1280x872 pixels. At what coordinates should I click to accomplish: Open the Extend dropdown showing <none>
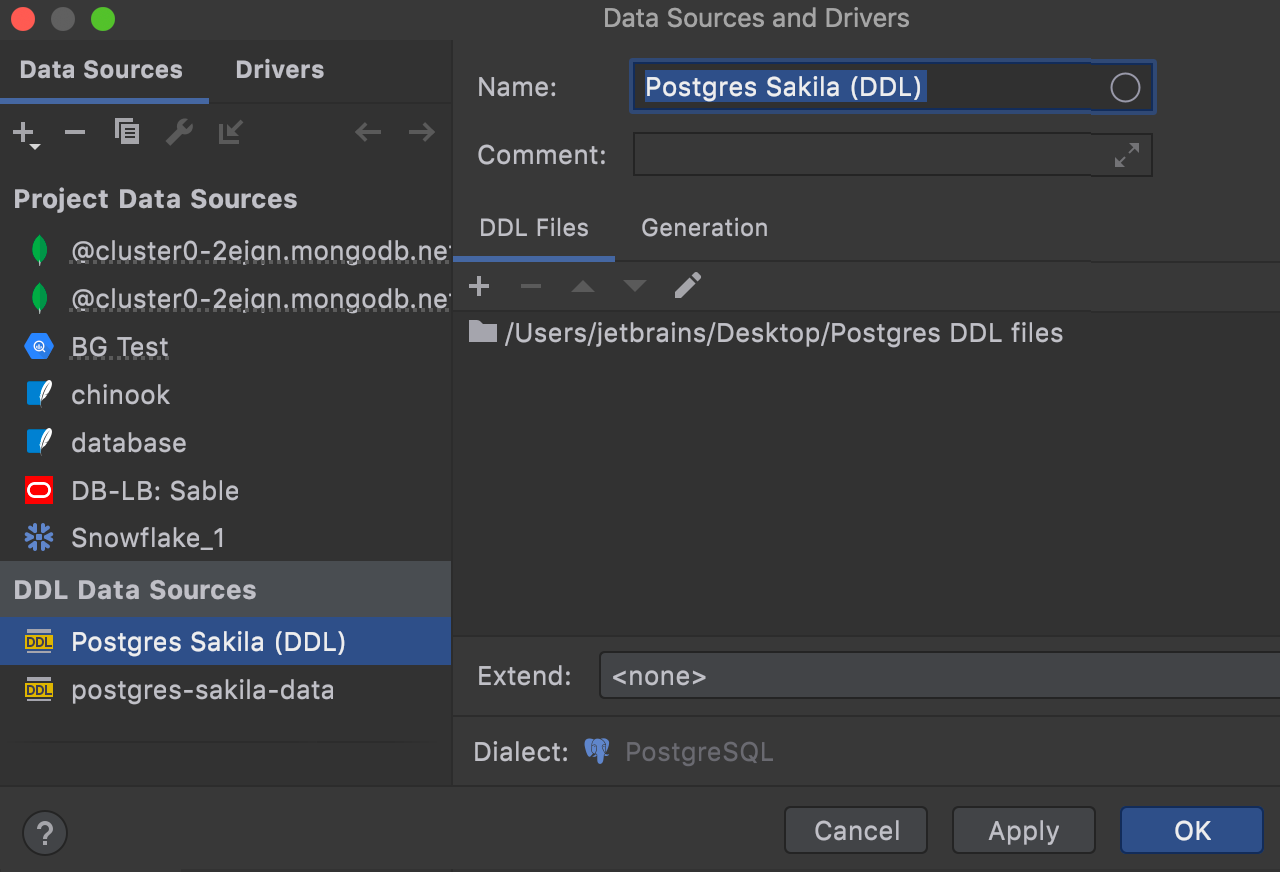click(x=938, y=676)
